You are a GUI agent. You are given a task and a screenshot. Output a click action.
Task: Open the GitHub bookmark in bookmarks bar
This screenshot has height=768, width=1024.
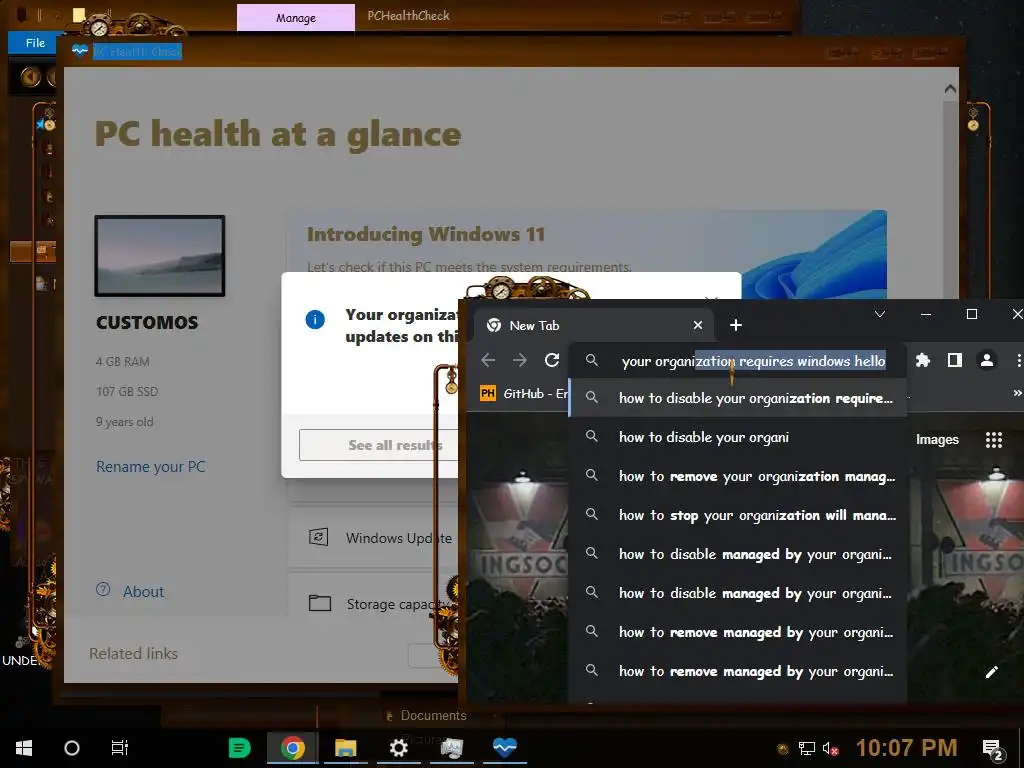pyautogui.click(x=524, y=393)
